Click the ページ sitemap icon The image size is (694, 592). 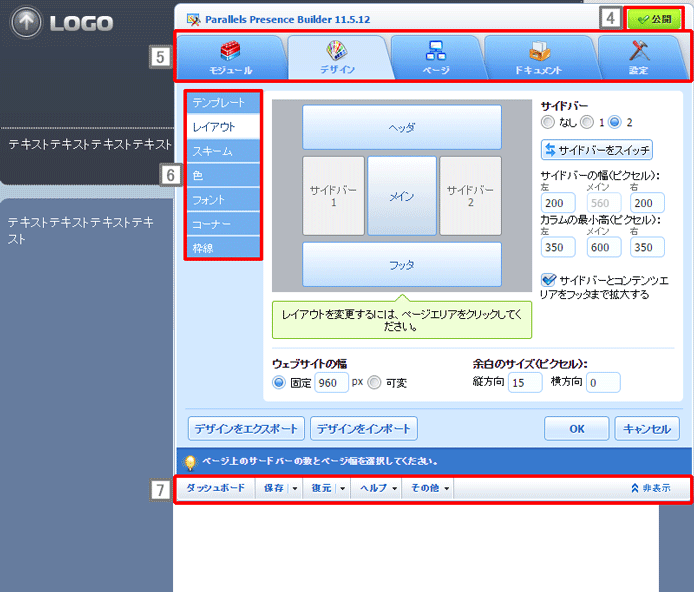click(x=435, y=51)
